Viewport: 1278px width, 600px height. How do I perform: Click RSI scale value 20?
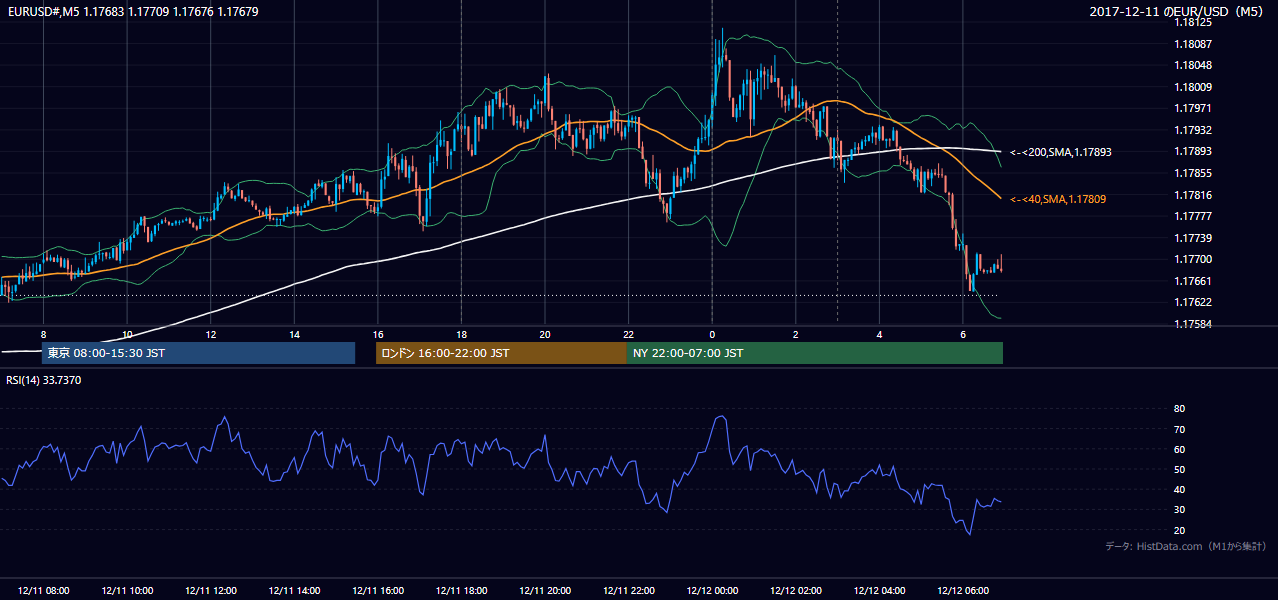(1179, 530)
